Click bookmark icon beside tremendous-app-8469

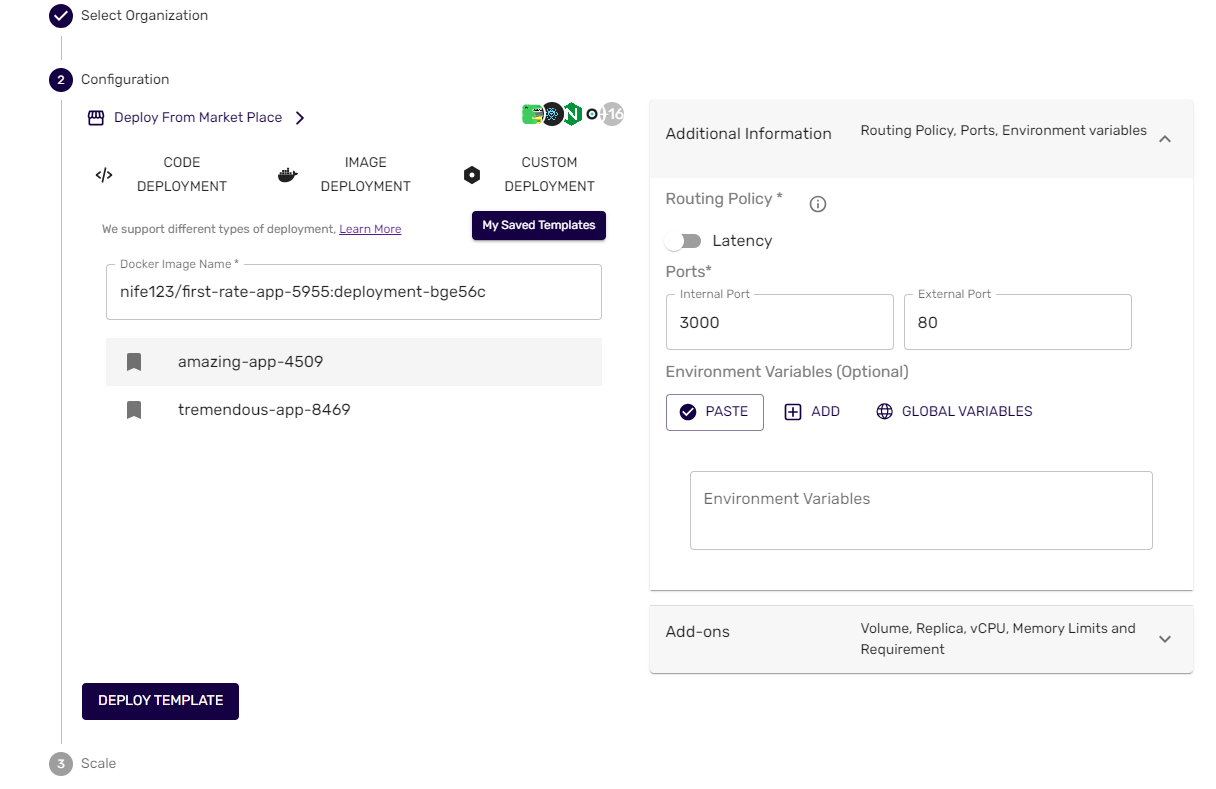tap(134, 410)
